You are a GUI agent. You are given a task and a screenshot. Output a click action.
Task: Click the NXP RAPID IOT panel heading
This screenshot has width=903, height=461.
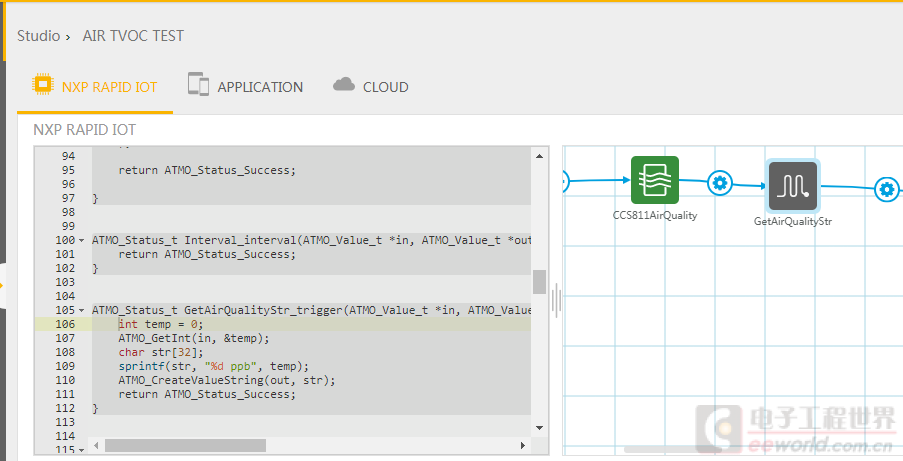[85, 130]
